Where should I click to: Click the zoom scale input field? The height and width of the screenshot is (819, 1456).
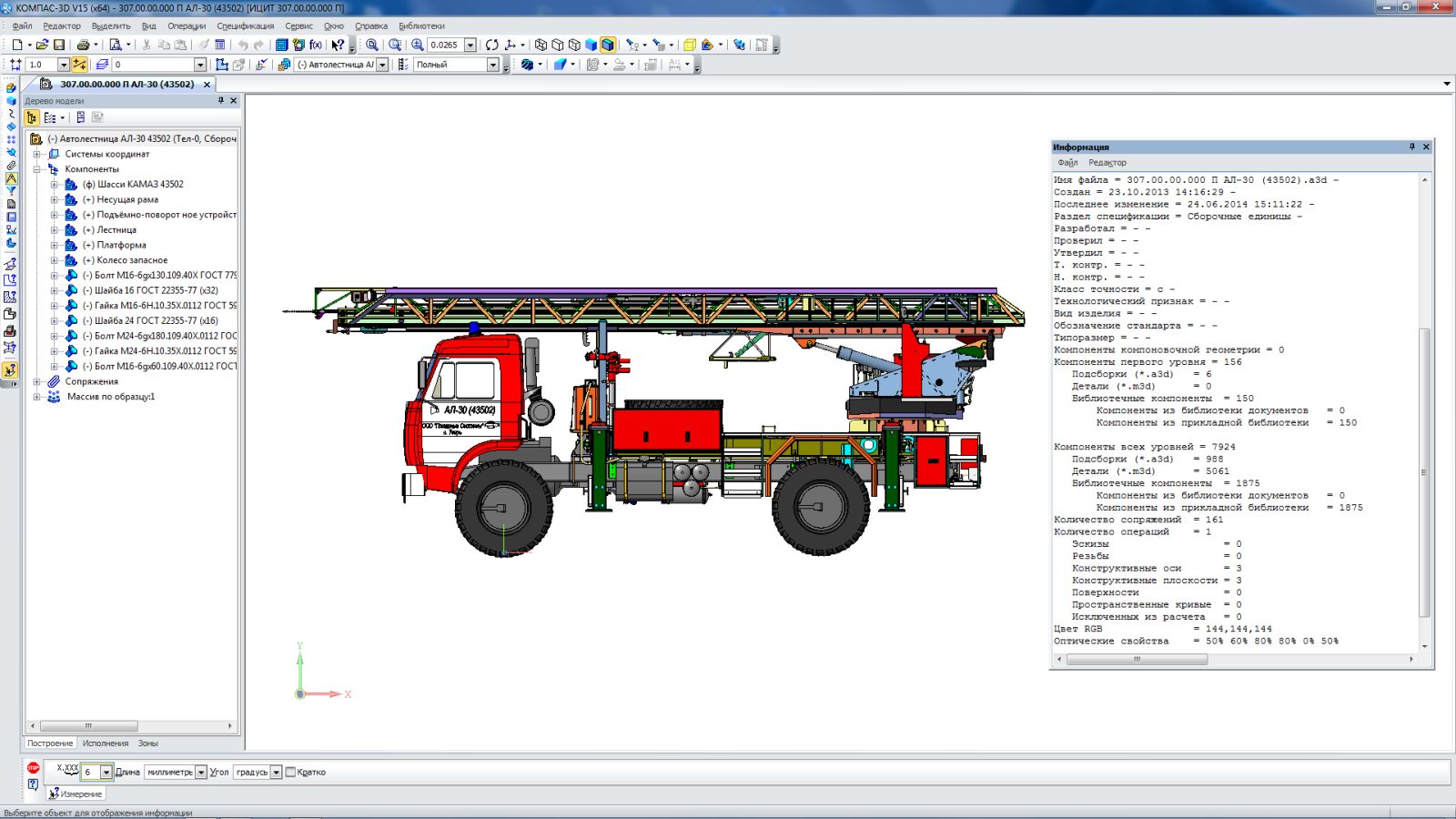[445, 45]
